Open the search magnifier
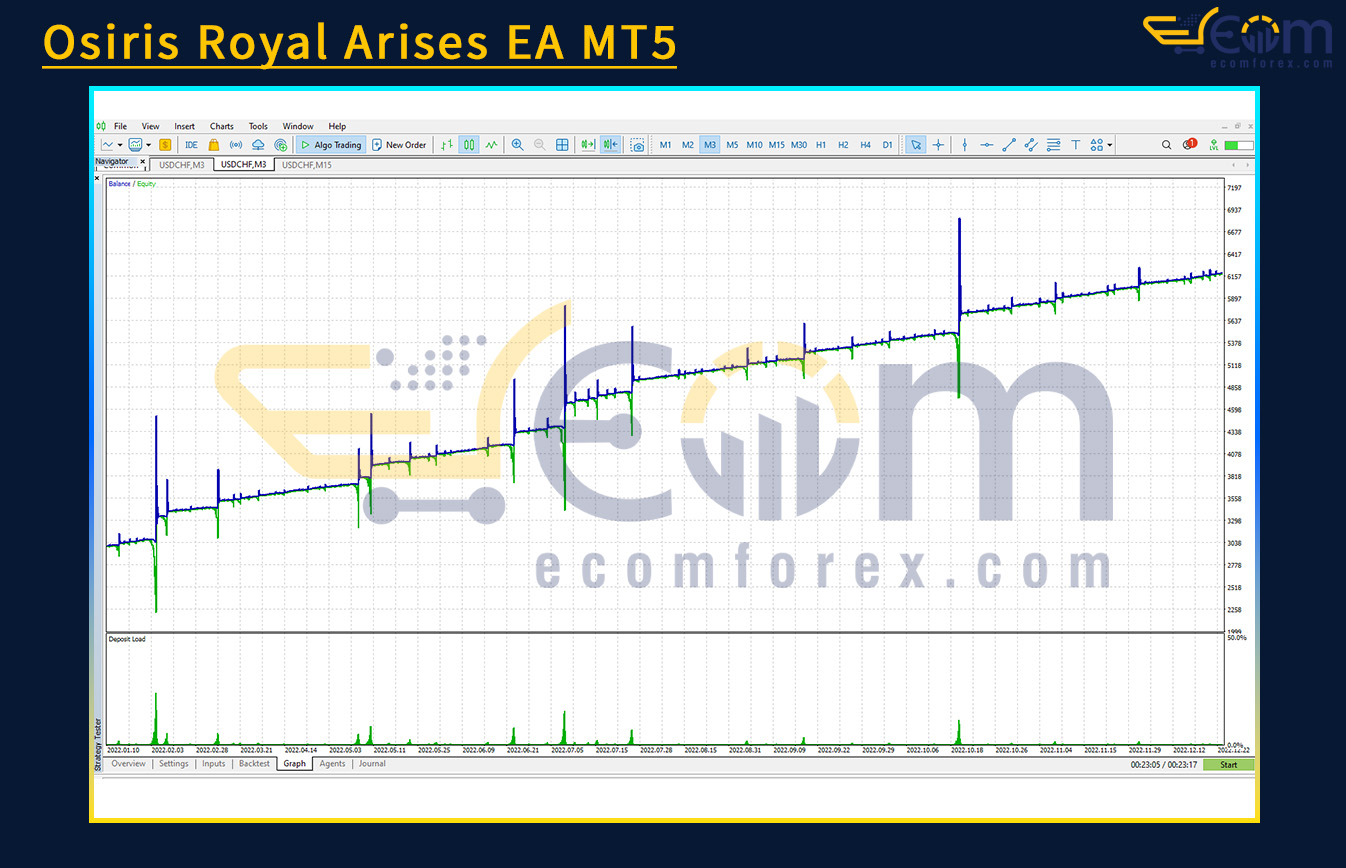 [x=1166, y=145]
